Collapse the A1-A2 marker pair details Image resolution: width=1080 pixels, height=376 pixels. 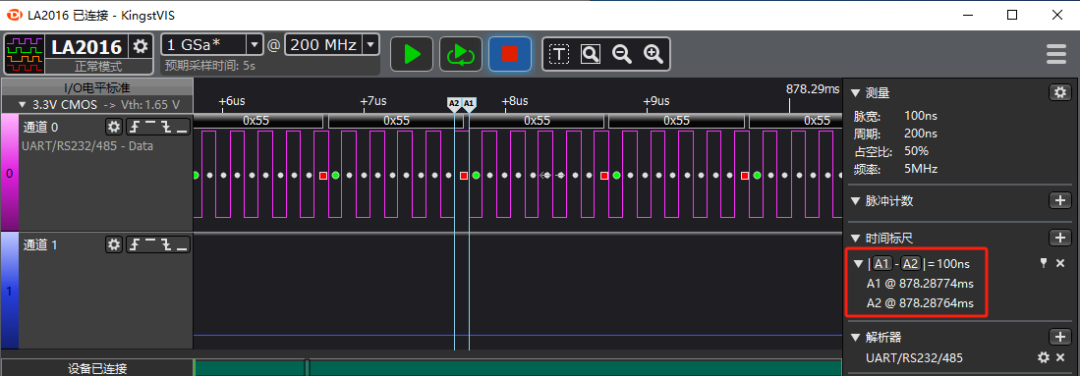click(x=858, y=264)
